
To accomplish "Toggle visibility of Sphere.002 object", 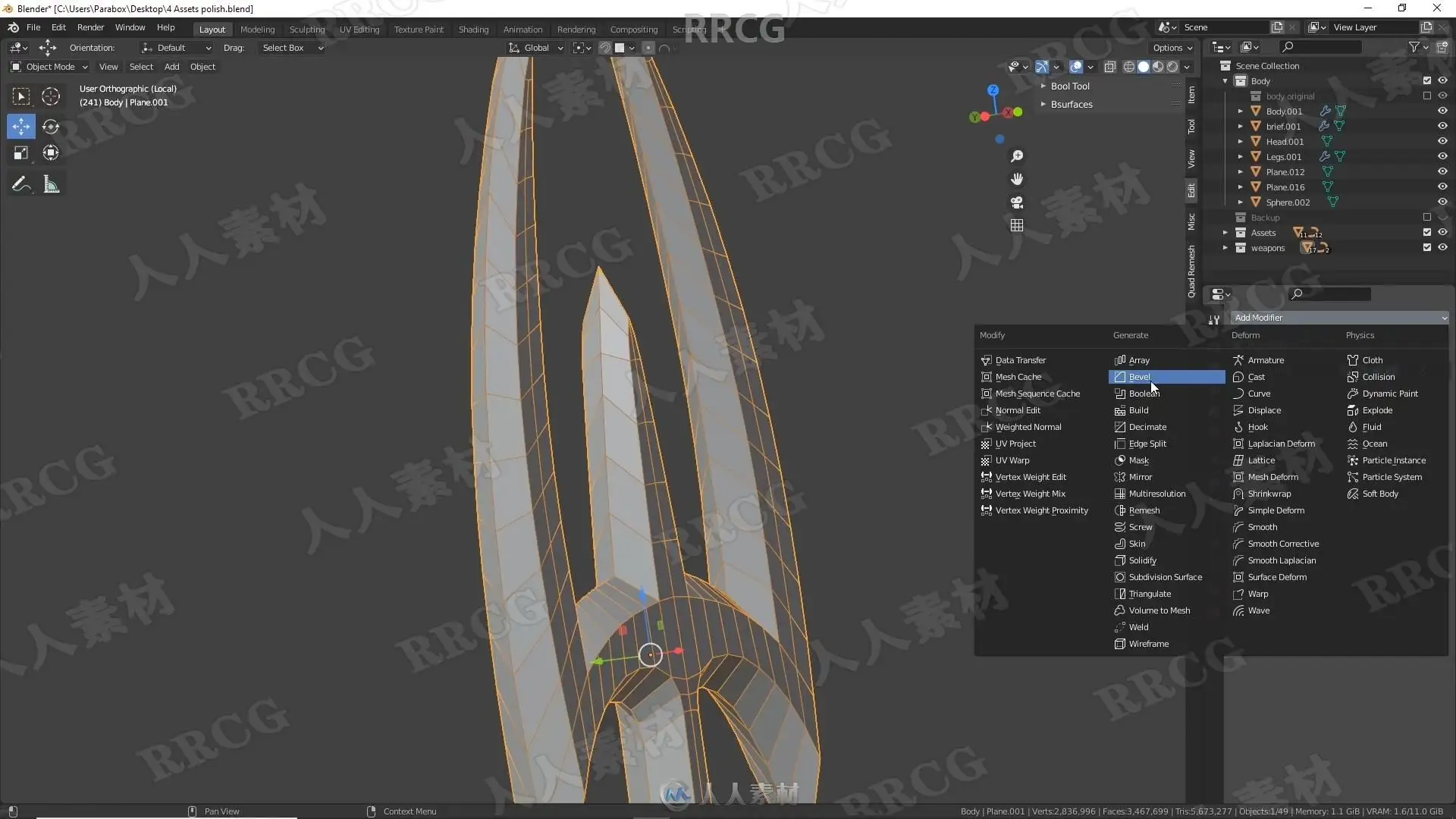I will click(1442, 202).
